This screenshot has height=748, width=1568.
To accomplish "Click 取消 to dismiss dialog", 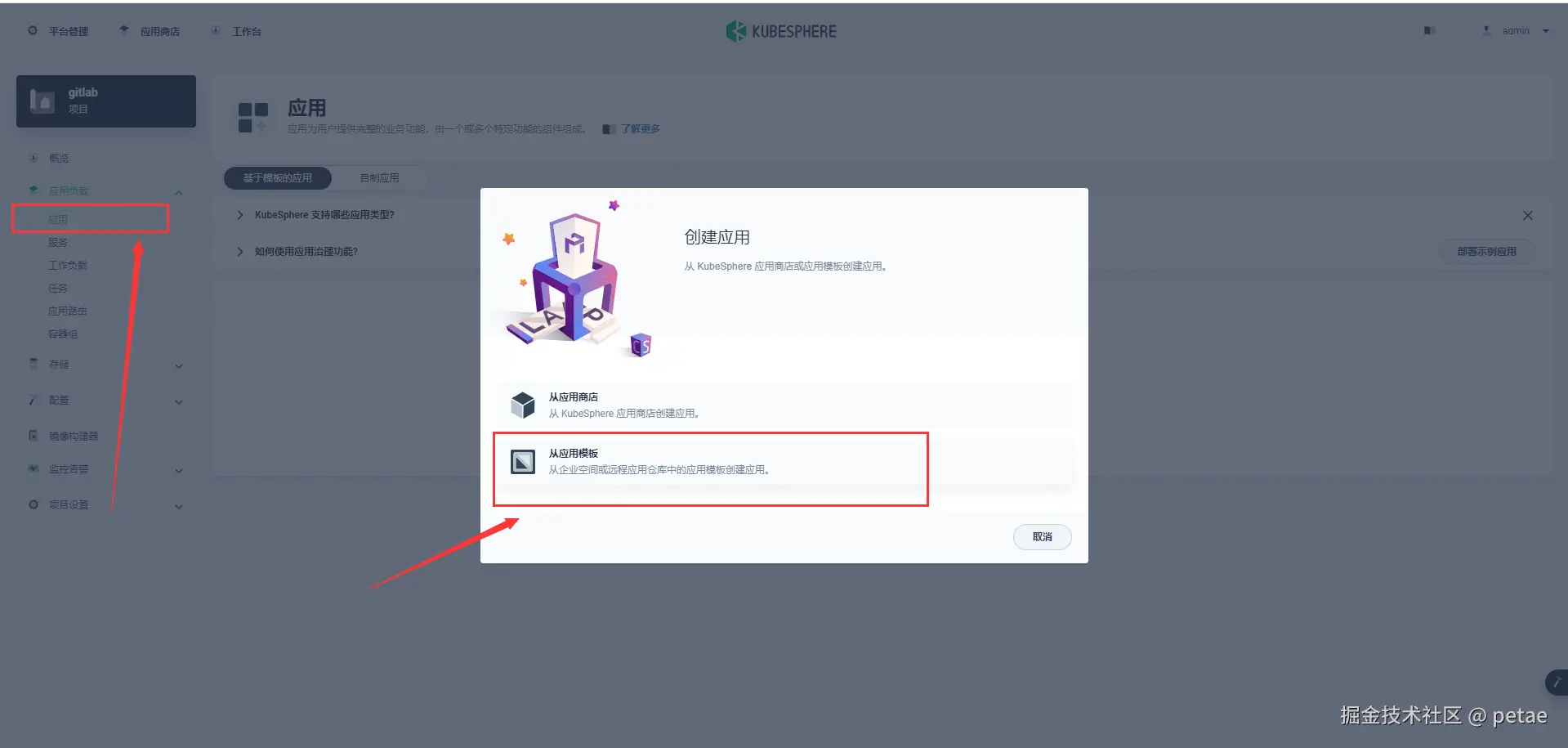I will [x=1043, y=537].
